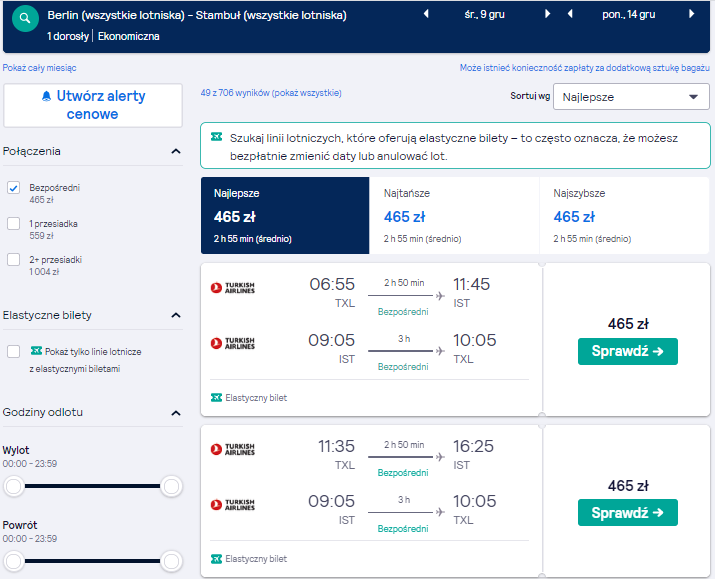Go to previous departure date arrow

(x=426, y=14)
